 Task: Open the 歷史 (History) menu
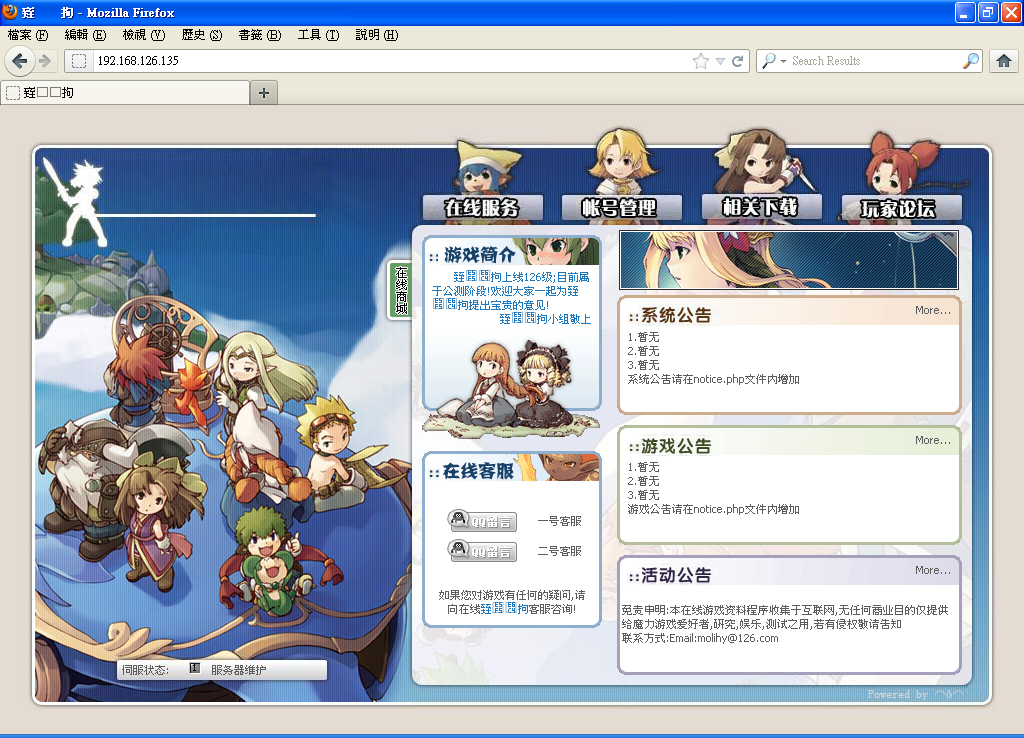coord(202,35)
